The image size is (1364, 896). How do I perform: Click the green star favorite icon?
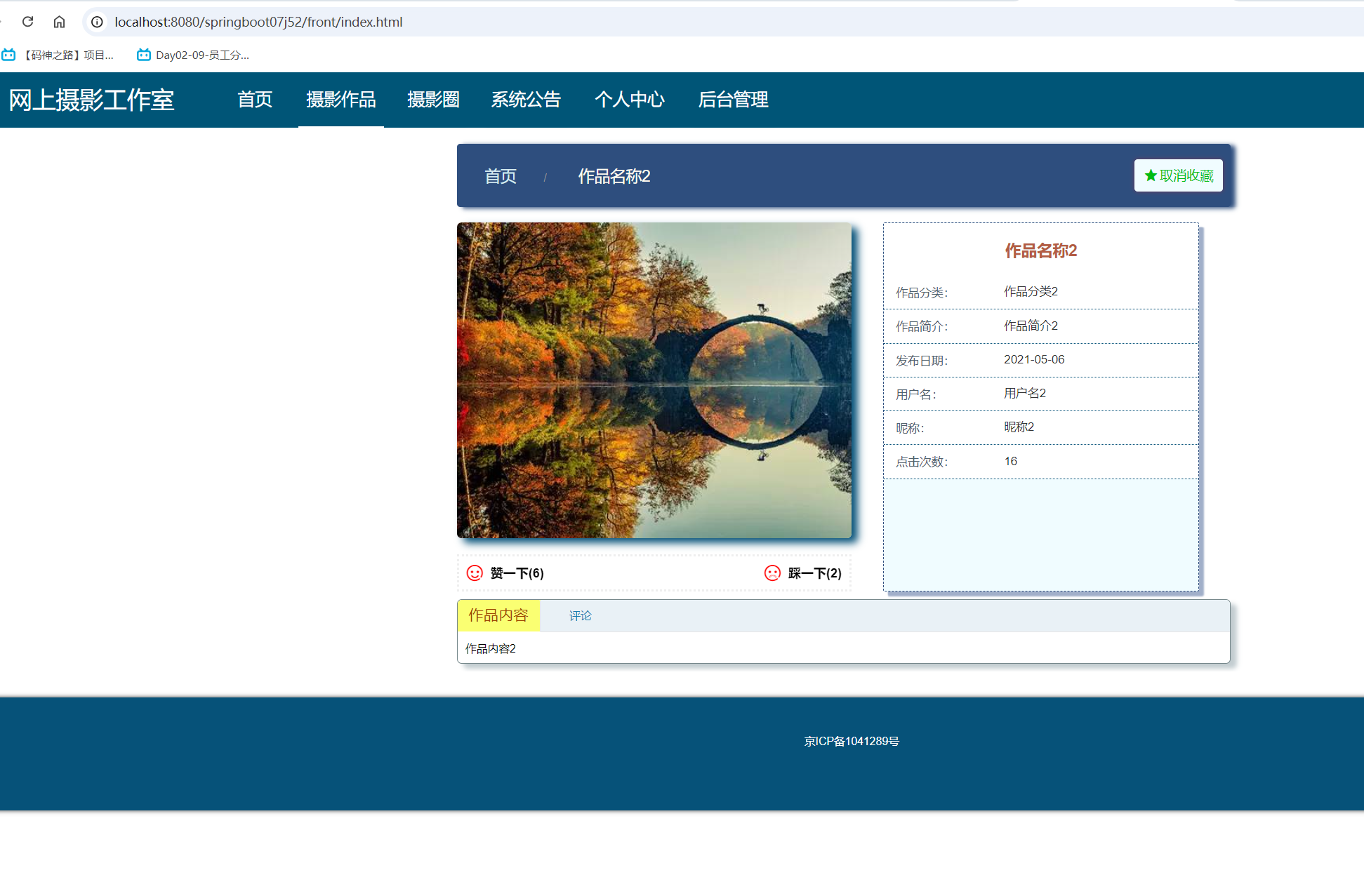click(1151, 175)
